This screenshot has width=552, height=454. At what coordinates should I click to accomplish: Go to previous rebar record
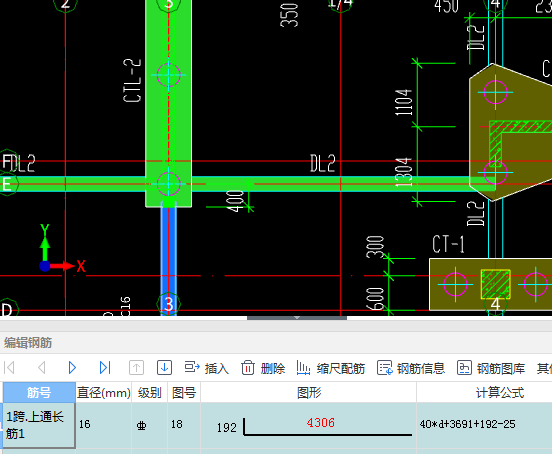click(42, 368)
